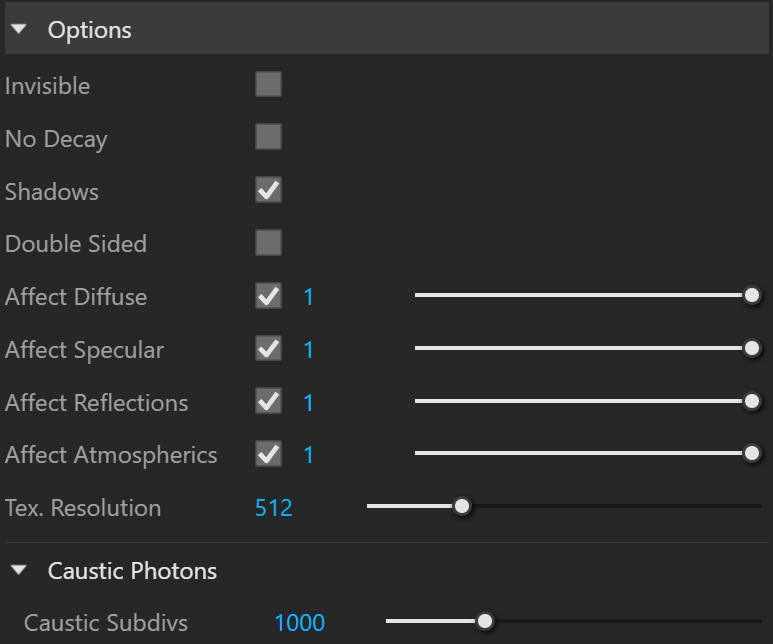The image size is (773, 644).
Task: Collapse the Caustic Photons section
Action: [x=19, y=570]
